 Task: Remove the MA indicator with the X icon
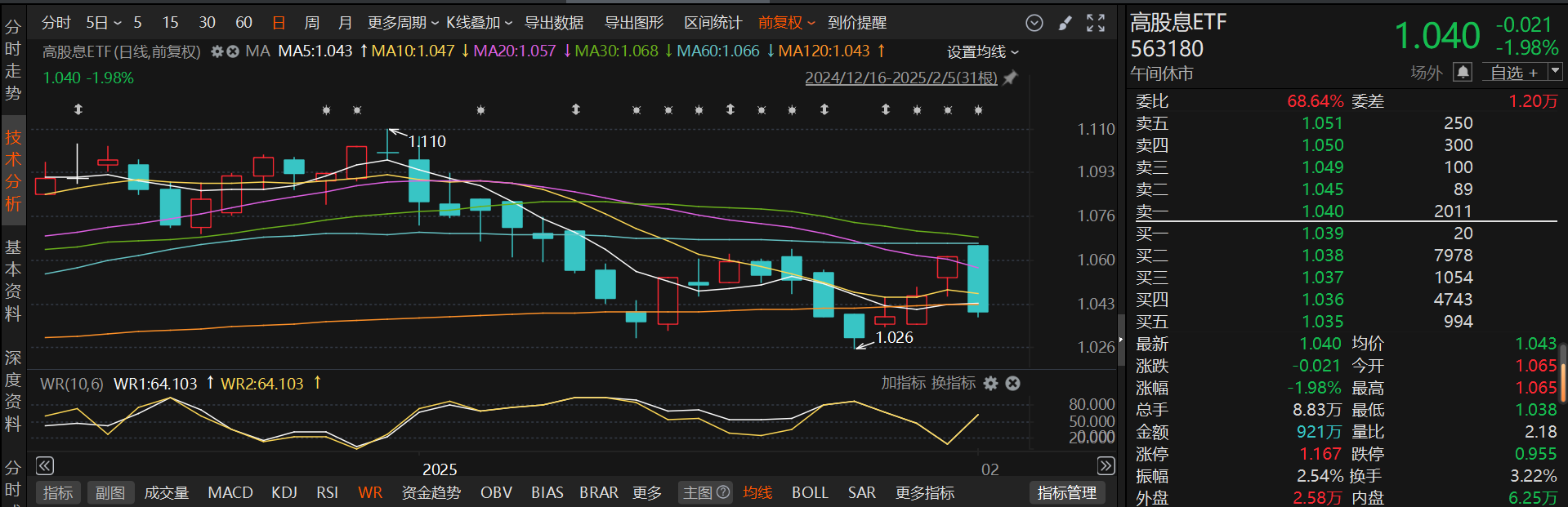[233, 51]
